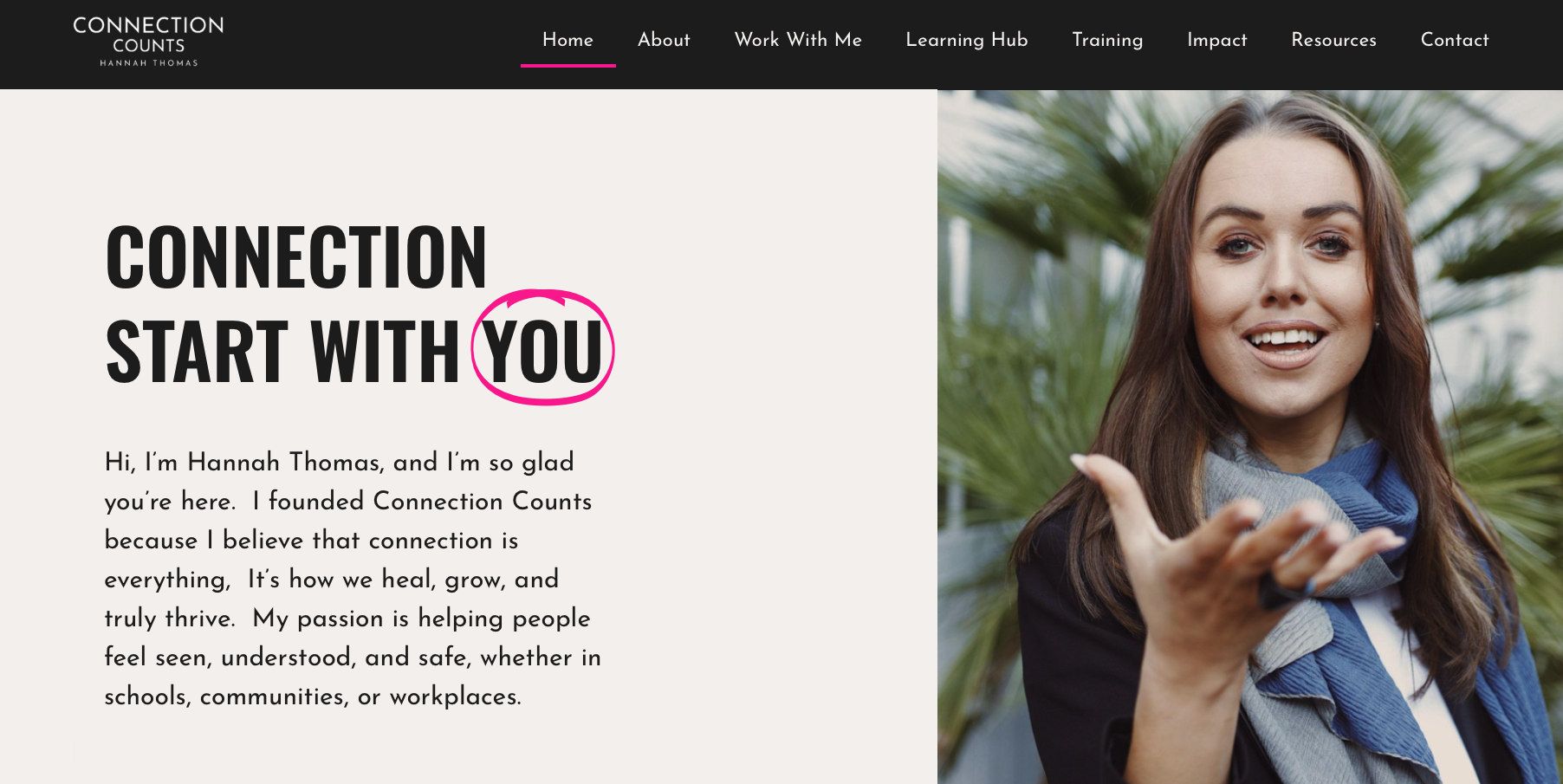1563x784 pixels.
Task: Click the CONNECTION headline word
Action: pyautogui.click(x=296, y=256)
